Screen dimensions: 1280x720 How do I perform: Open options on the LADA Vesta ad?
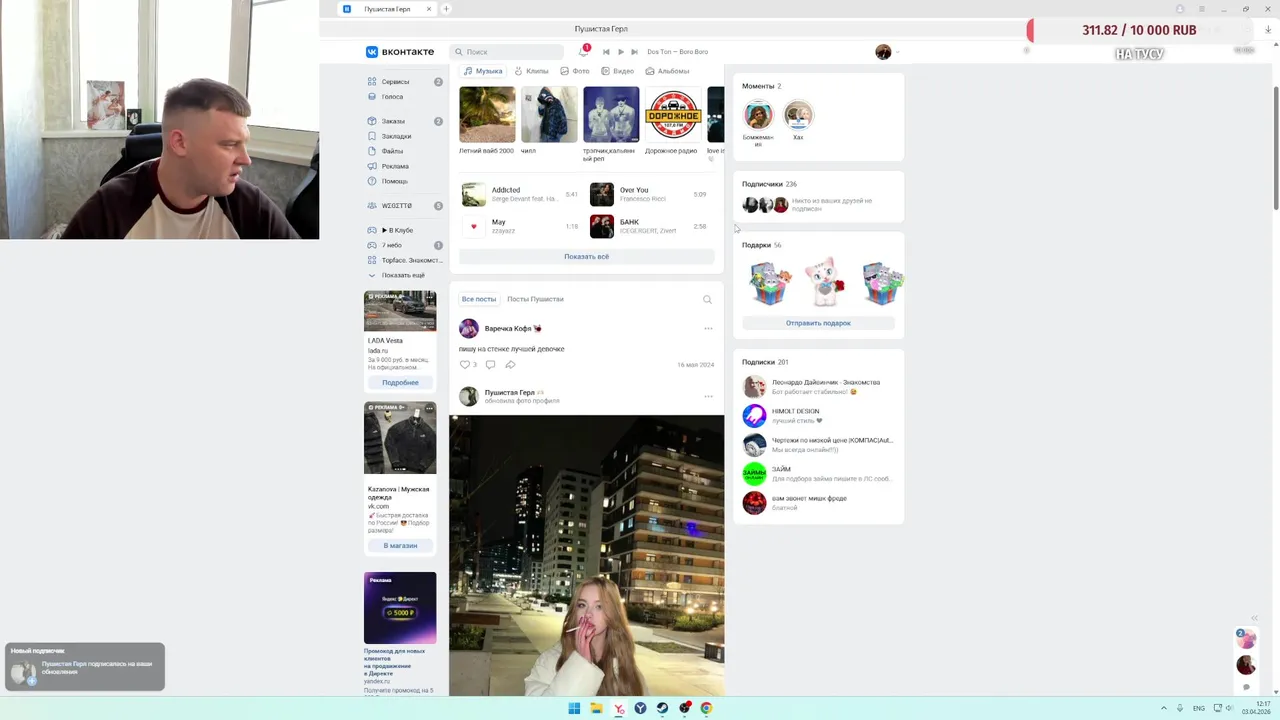pyautogui.click(x=429, y=297)
